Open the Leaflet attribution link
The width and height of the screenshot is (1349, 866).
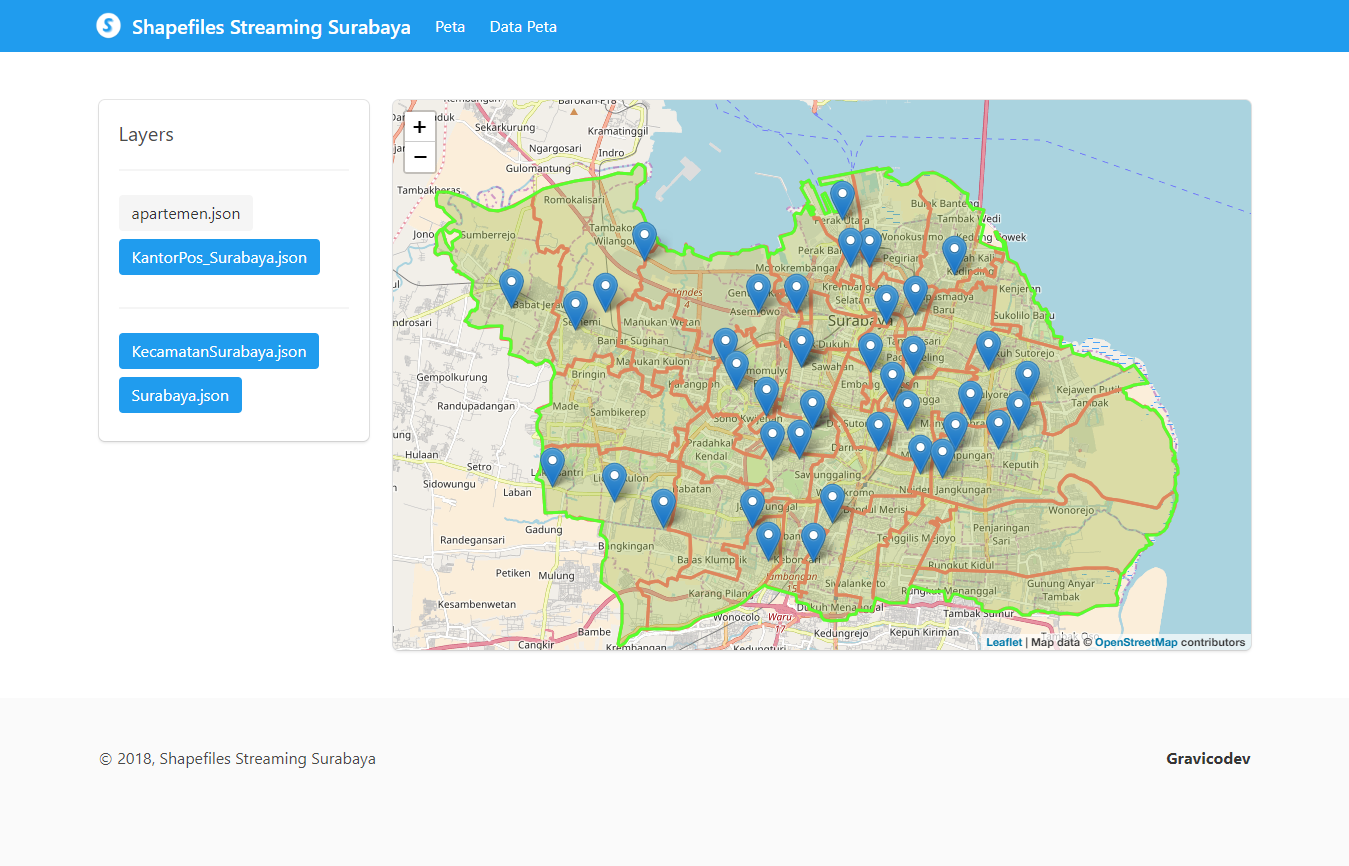[x=1004, y=642]
